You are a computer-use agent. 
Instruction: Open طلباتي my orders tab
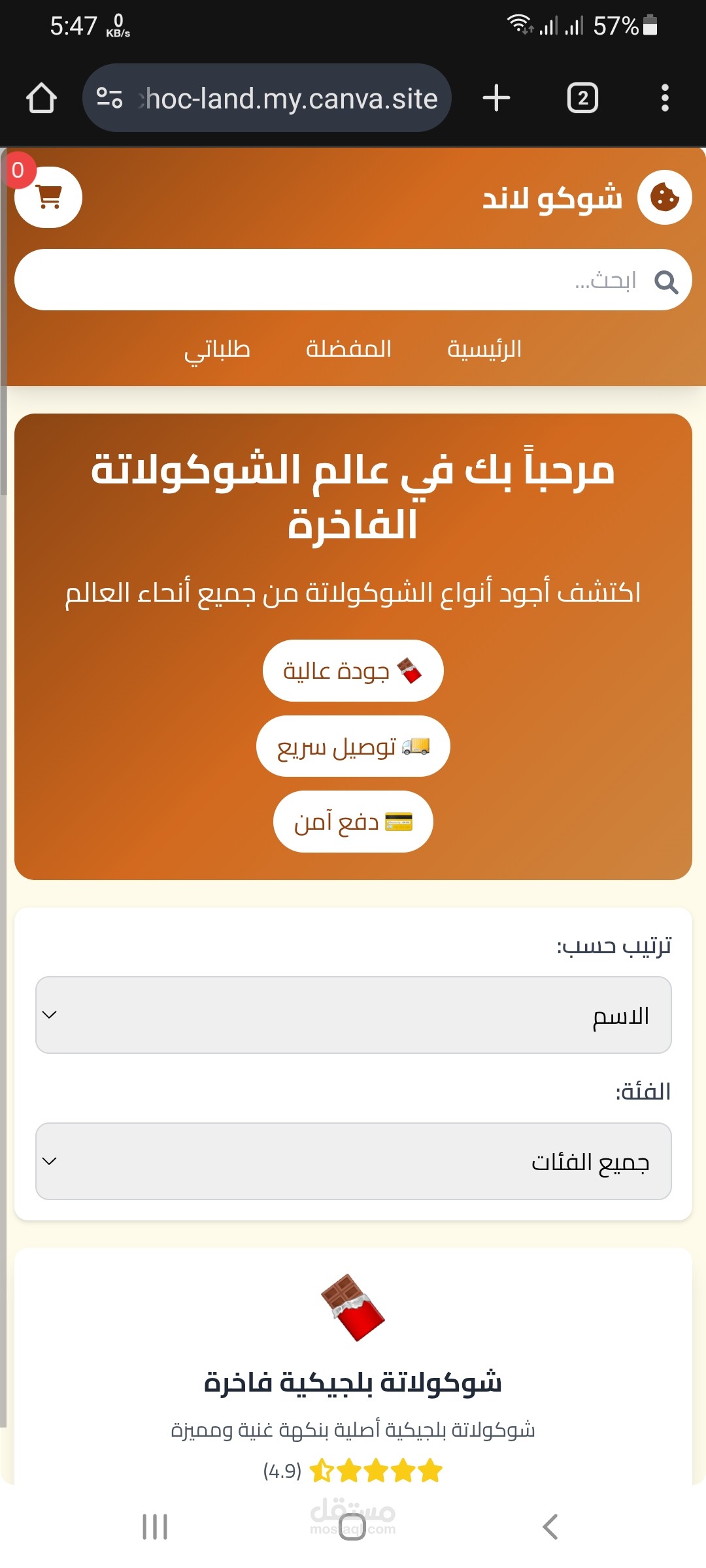pyautogui.click(x=217, y=350)
